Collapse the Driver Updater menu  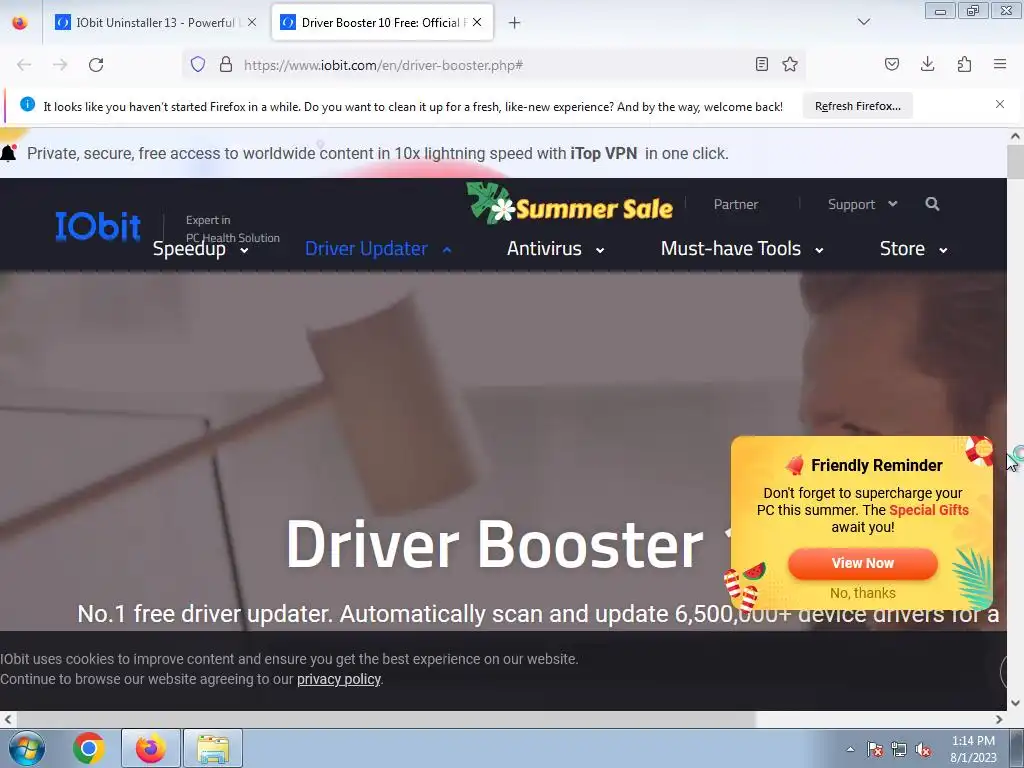pyautogui.click(x=378, y=249)
